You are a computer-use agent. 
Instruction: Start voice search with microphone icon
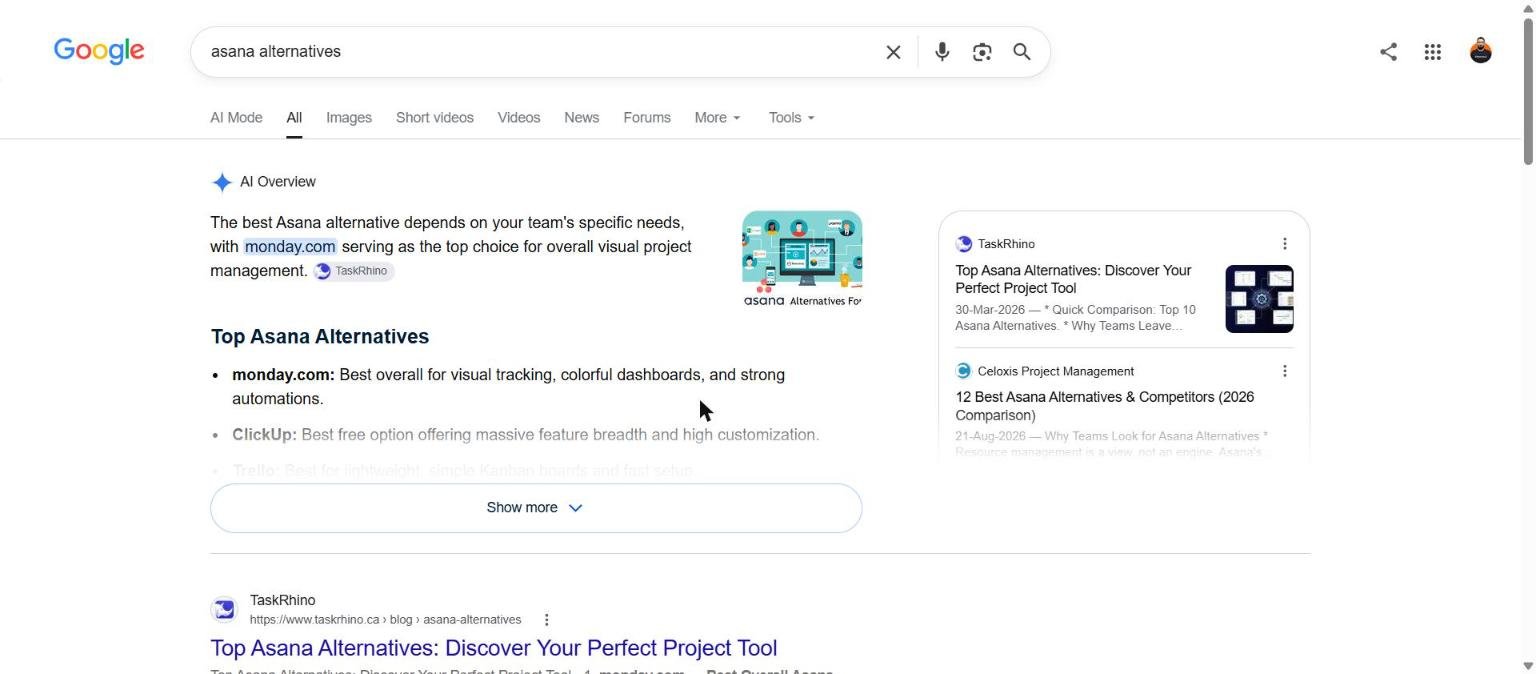[942, 52]
